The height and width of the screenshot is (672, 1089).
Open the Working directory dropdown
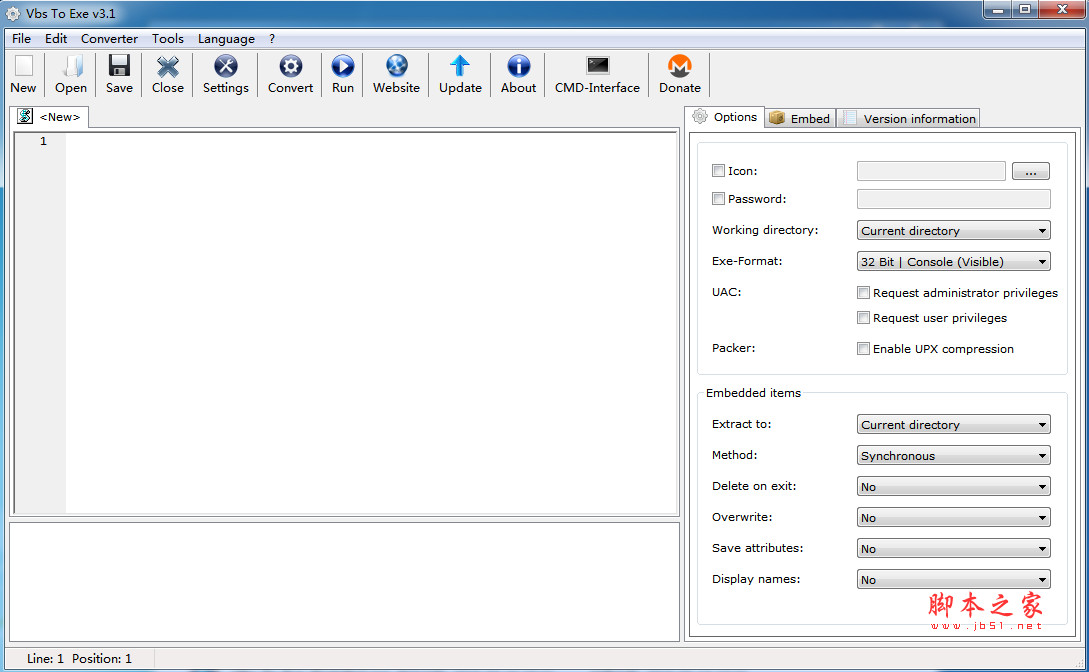pyautogui.click(x=953, y=231)
